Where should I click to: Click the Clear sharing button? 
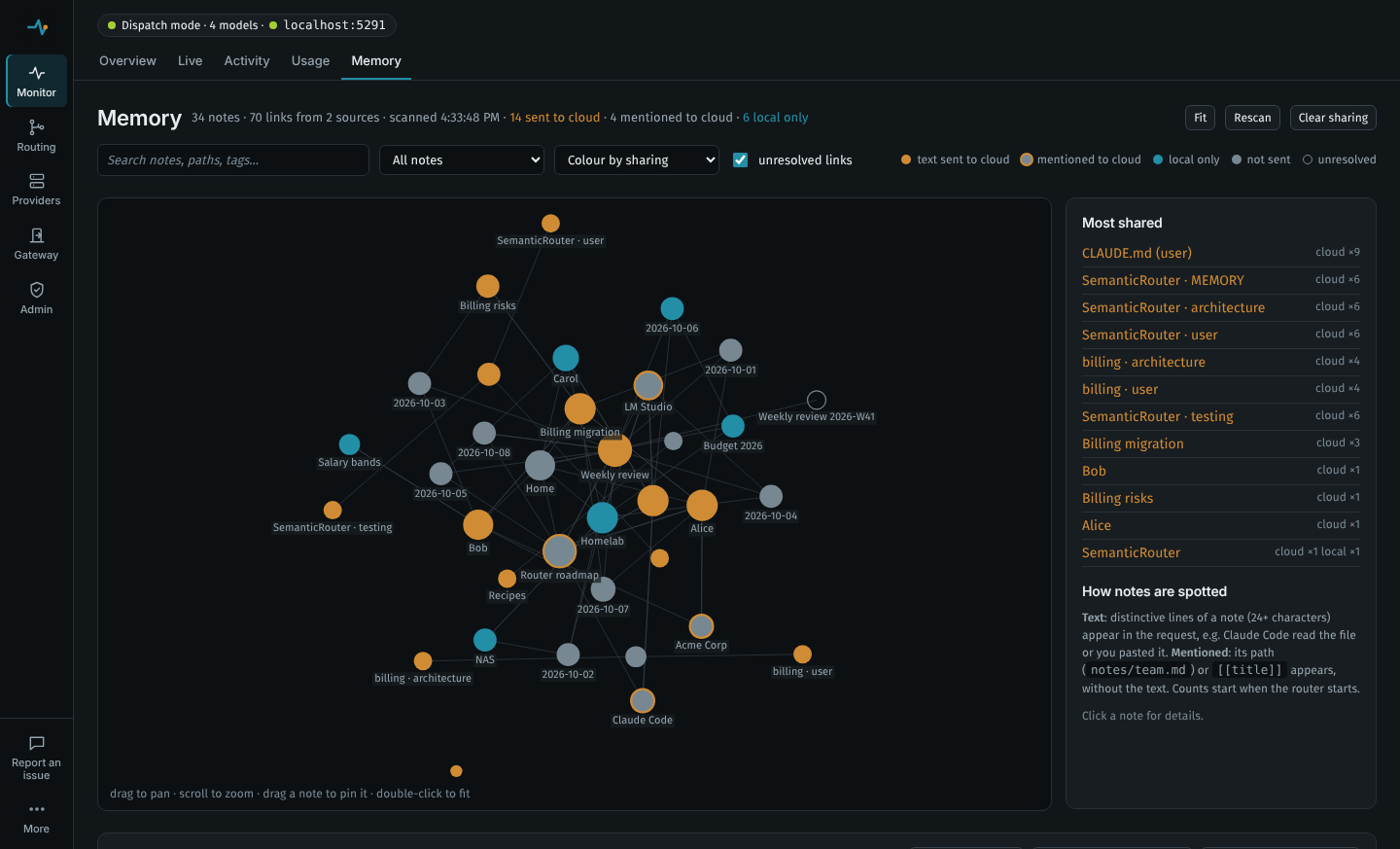1333,118
